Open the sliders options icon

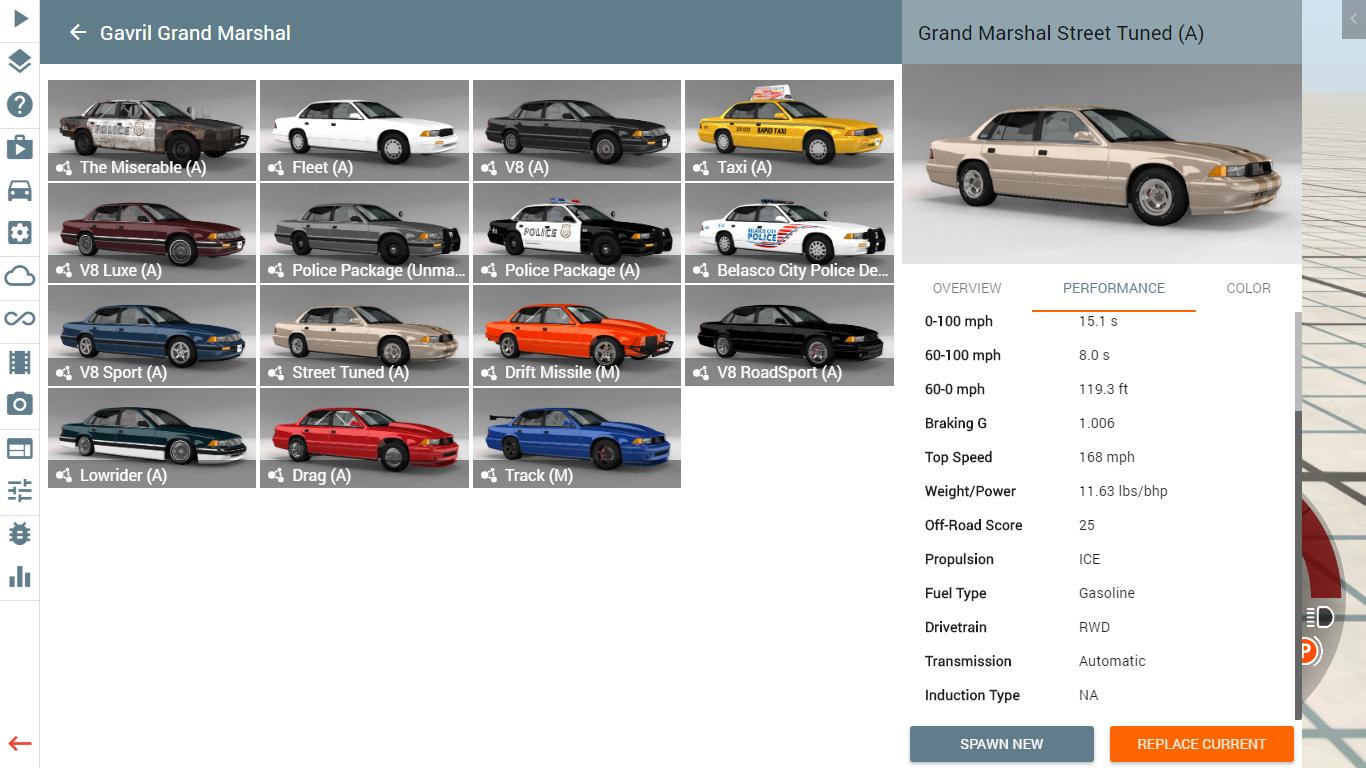coord(20,490)
